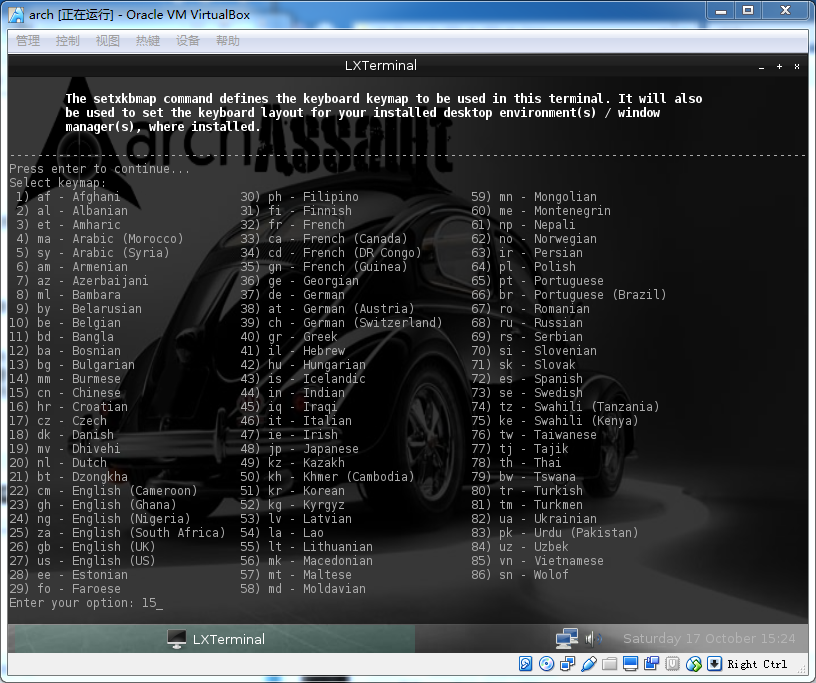Click the speaker volume icon in guest panel

tap(592, 638)
